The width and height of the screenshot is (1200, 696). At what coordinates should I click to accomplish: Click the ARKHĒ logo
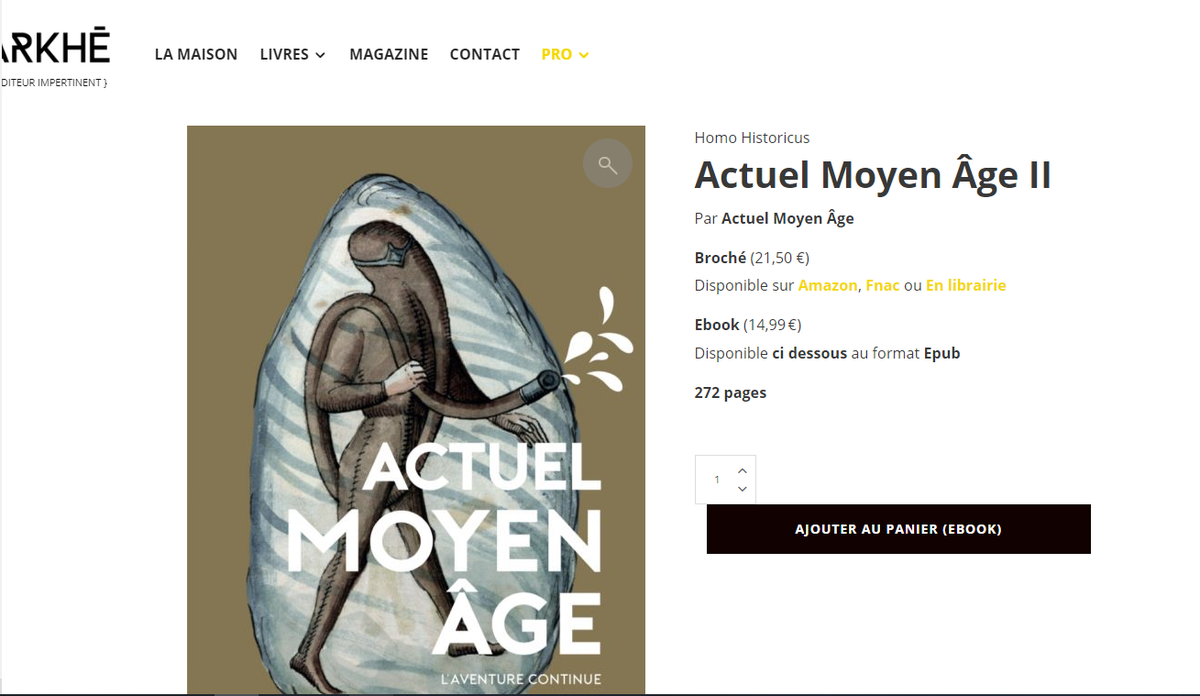(54, 56)
